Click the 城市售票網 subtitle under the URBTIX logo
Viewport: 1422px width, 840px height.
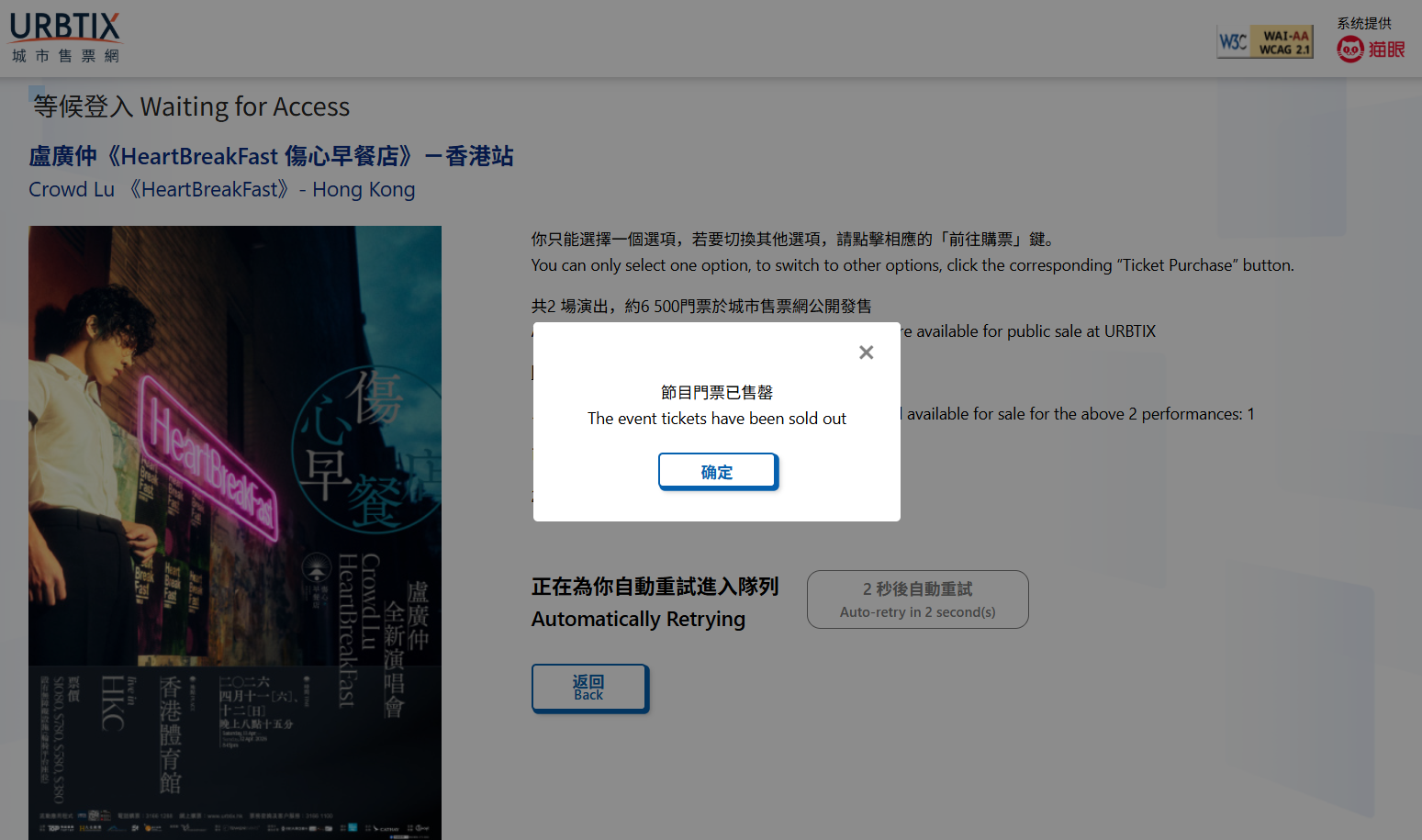click(x=65, y=56)
